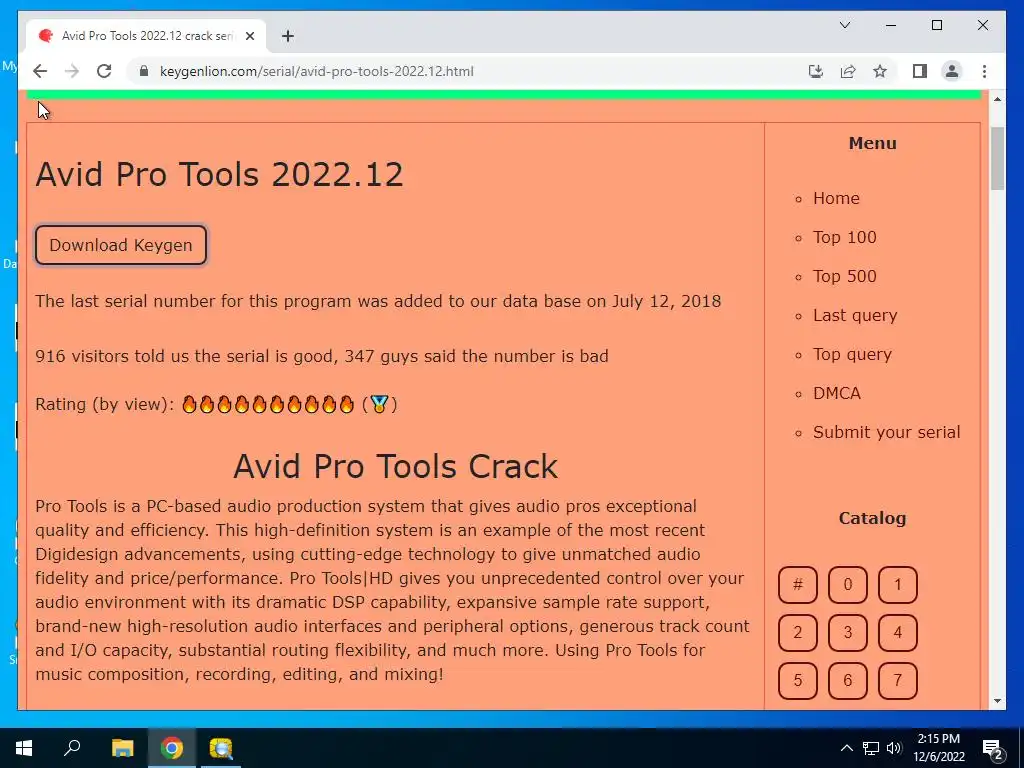Viewport: 1024px width, 768px height.
Task: Open the notification center icon
Action: click(993, 749)
